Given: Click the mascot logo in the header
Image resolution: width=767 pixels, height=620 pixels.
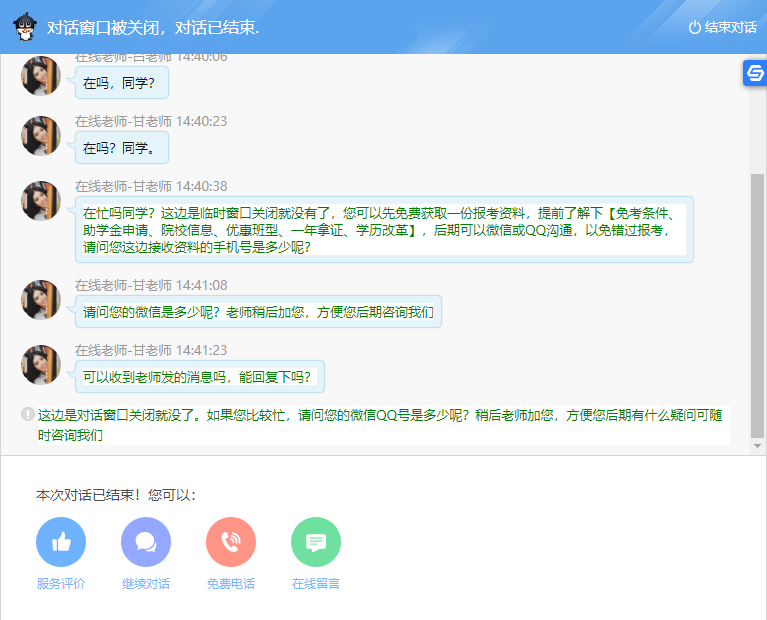Looking at the screenshot, I should click(26, 27).
